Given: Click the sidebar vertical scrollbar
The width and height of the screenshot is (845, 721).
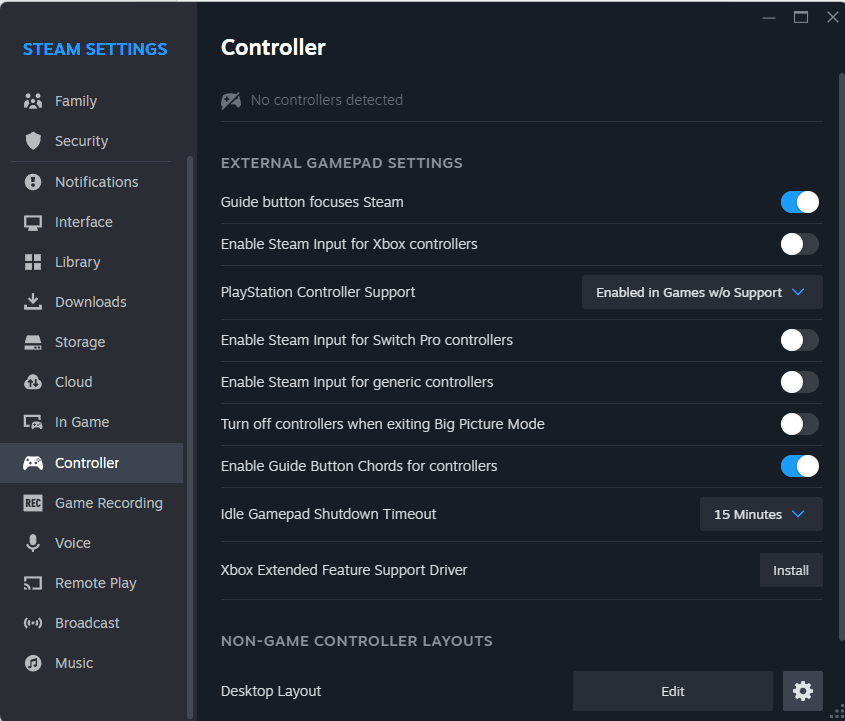Looking at the screenshot, I should (x=190, y=436).
